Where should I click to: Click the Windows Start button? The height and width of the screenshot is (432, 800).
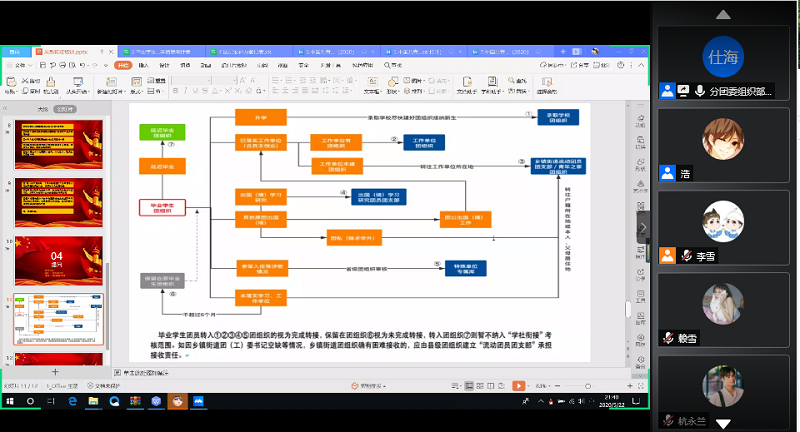pyautogui.click(x=9, y=400)
